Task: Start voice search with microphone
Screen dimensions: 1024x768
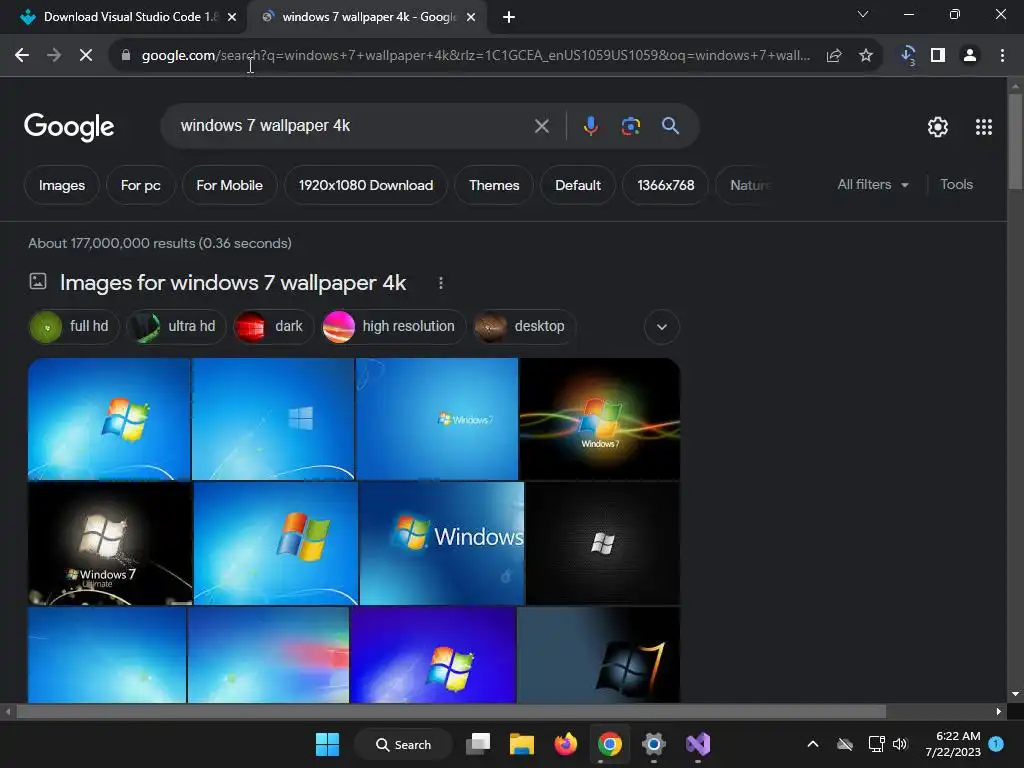Action: click(590, 125)
